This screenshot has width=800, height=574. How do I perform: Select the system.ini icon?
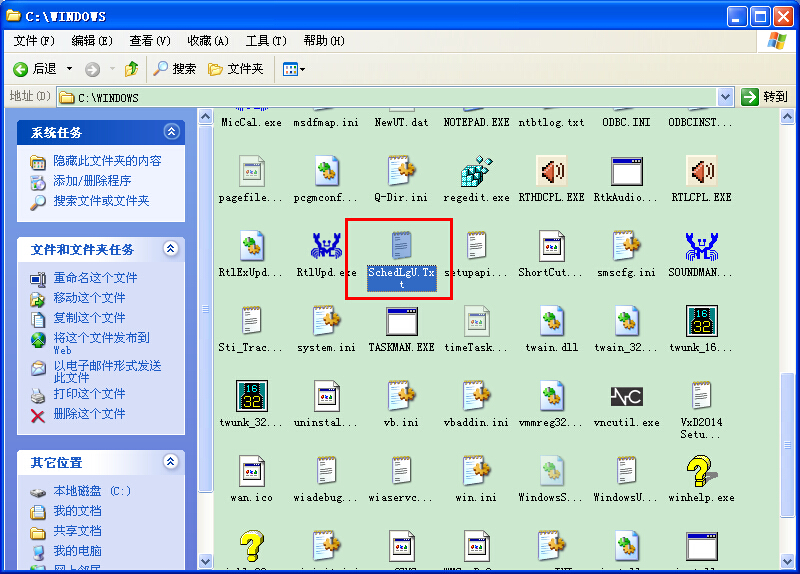point(327,321)
